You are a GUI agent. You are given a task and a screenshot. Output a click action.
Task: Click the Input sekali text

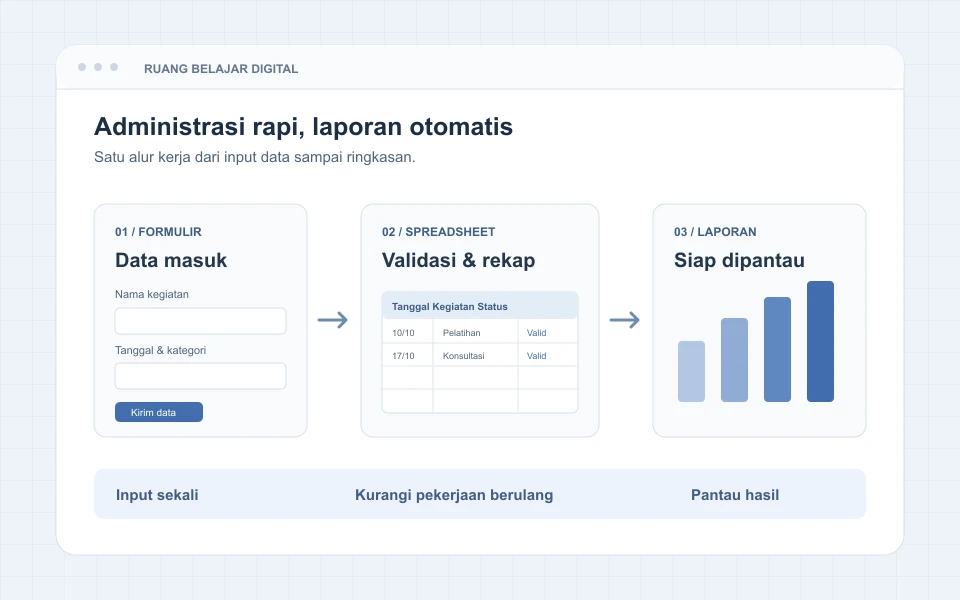(x=157, y=495)
